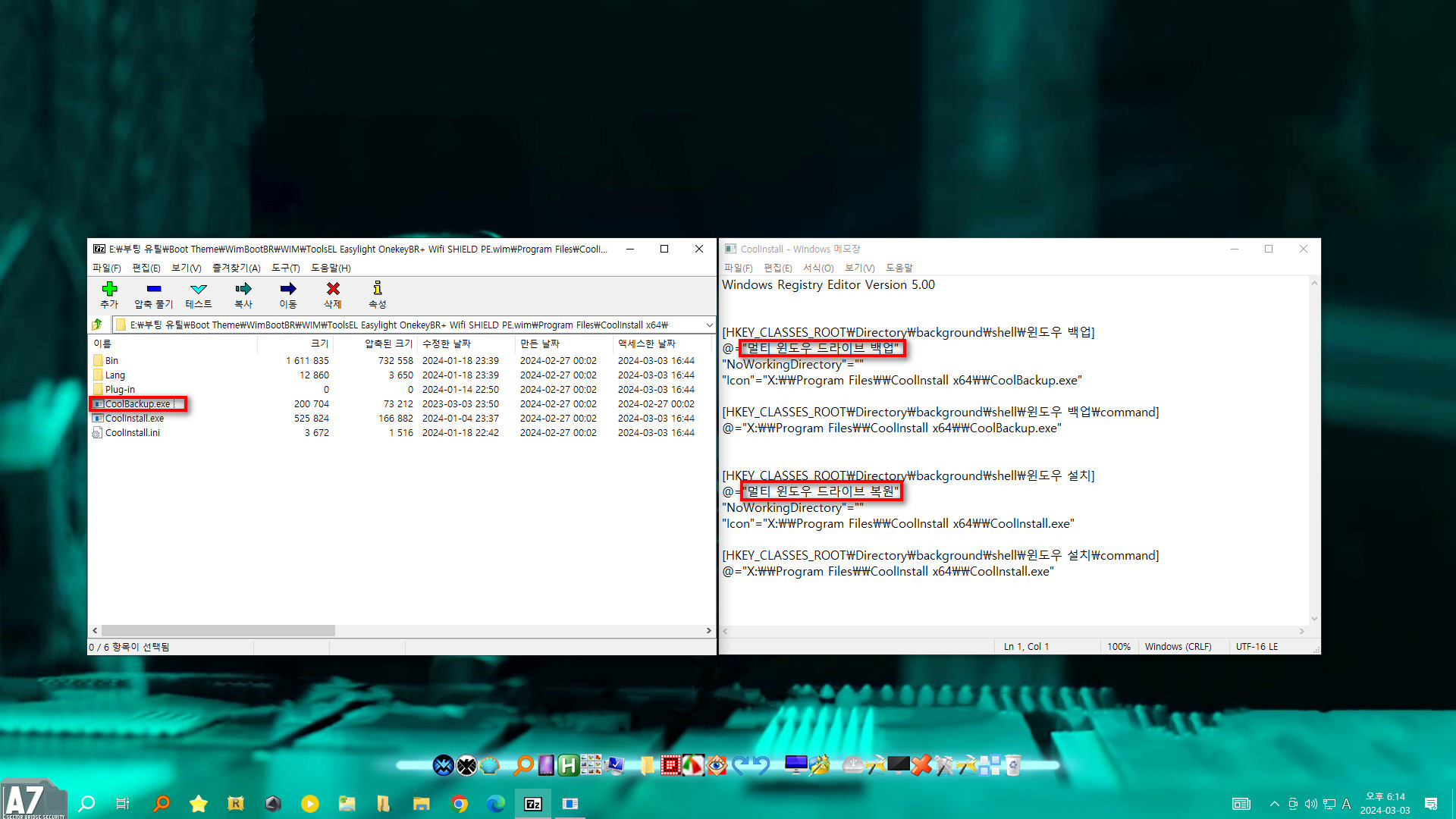Click the shell icon in dock
Image resolution: width=1456 pixels, height=819 pixels.
[490, 765]
